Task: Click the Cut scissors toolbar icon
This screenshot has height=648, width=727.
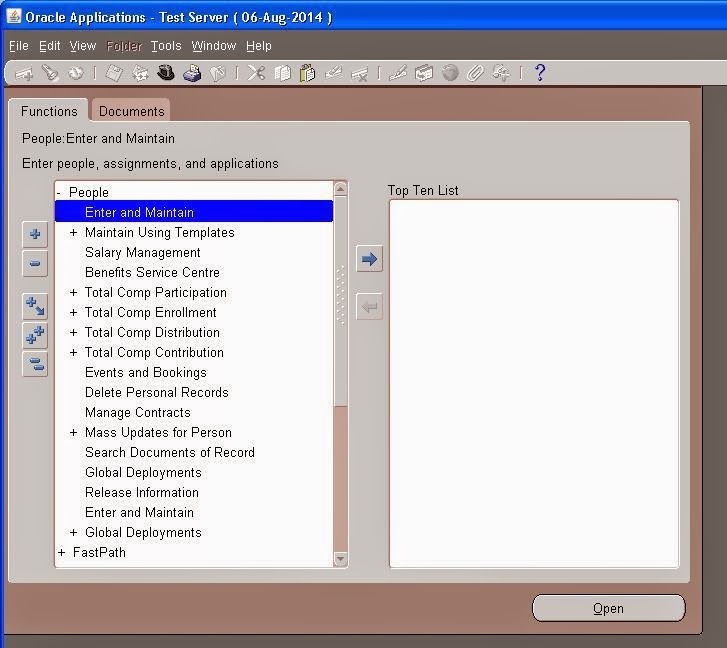Action: [256, 73]
